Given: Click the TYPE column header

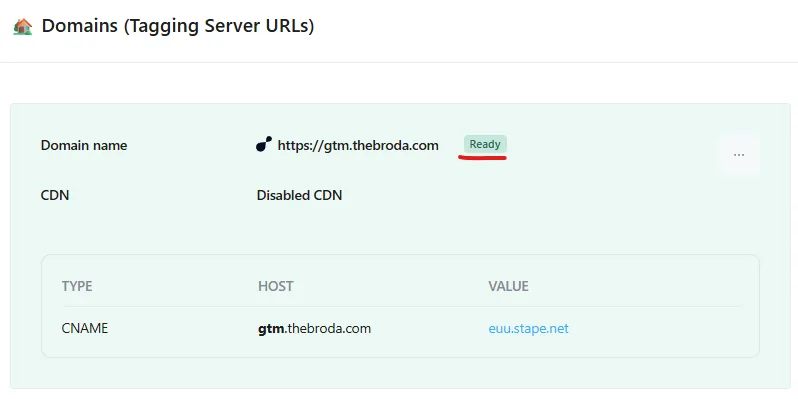Looking at the screenshot, I should coord(77,286).
